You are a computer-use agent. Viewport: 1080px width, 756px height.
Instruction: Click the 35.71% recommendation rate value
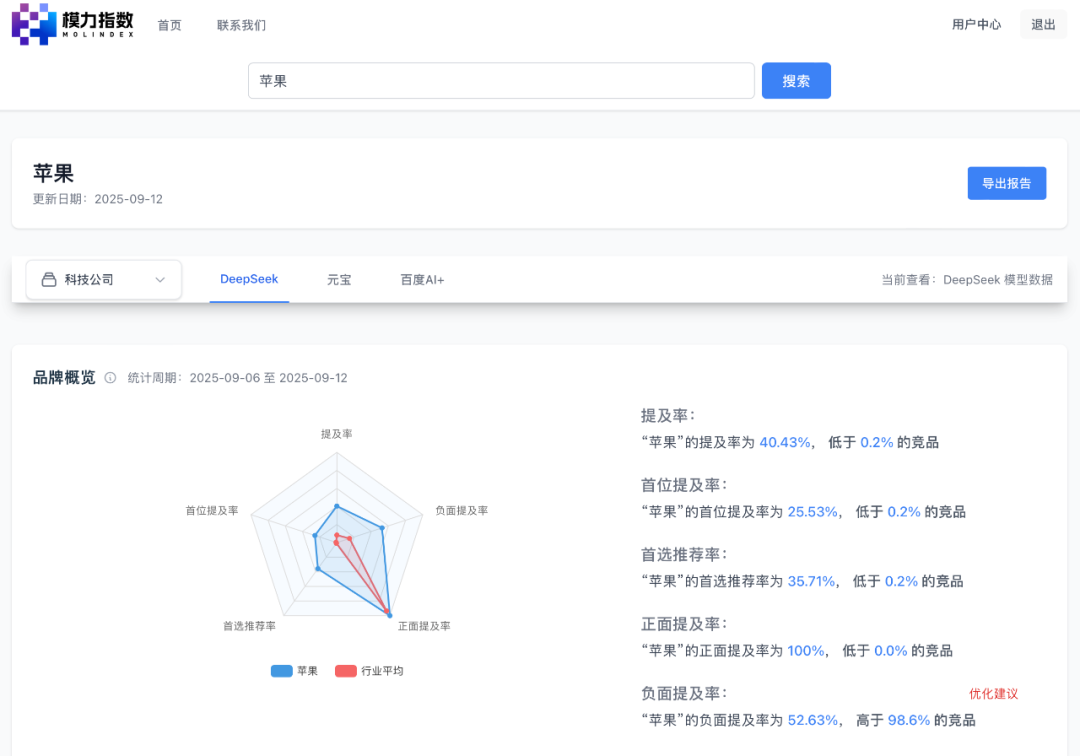coord(811,582)
